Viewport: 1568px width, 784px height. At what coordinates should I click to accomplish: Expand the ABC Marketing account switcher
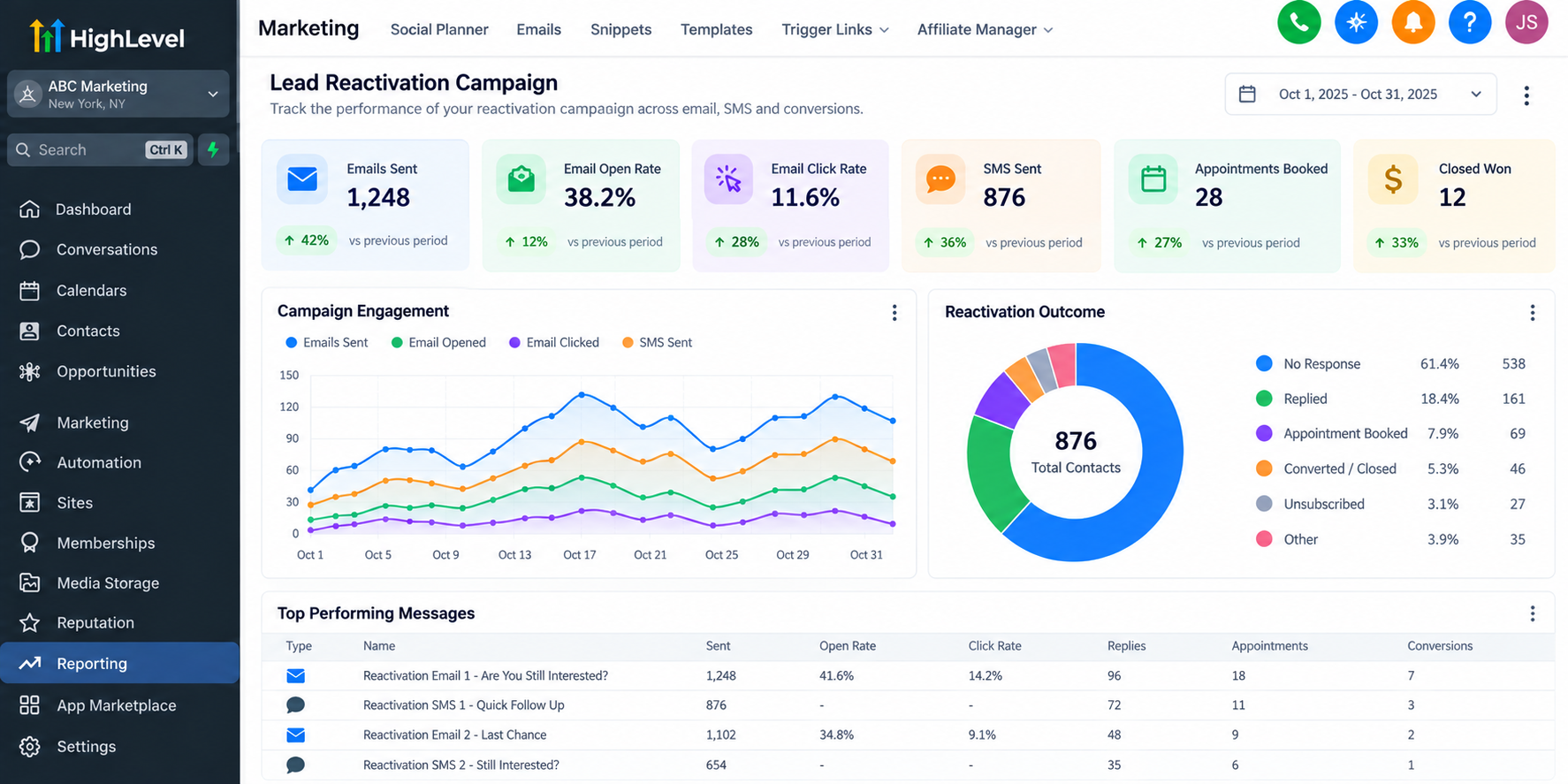[x=118, y=94]
